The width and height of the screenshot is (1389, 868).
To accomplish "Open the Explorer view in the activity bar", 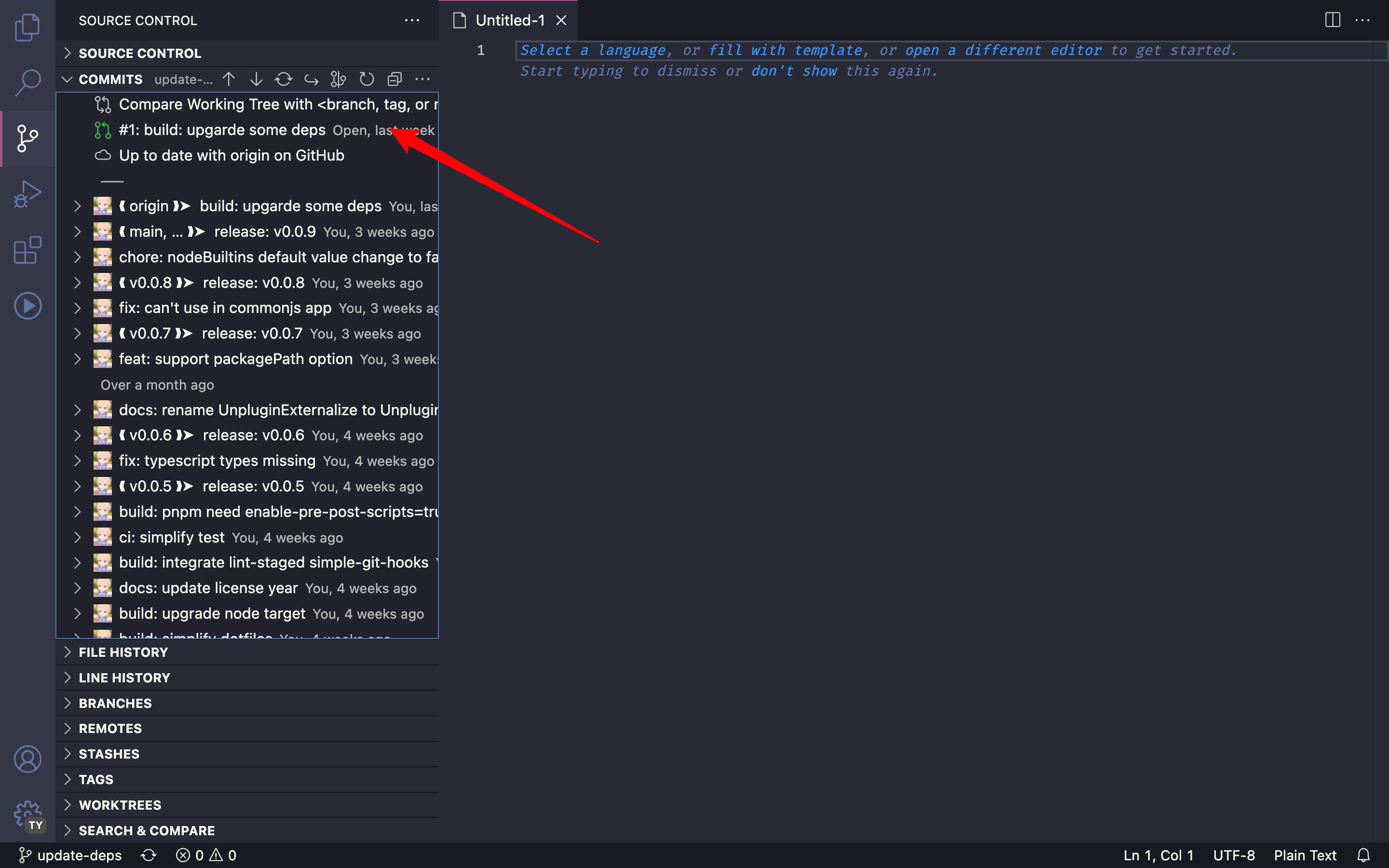I will click(x=27, y=27).
